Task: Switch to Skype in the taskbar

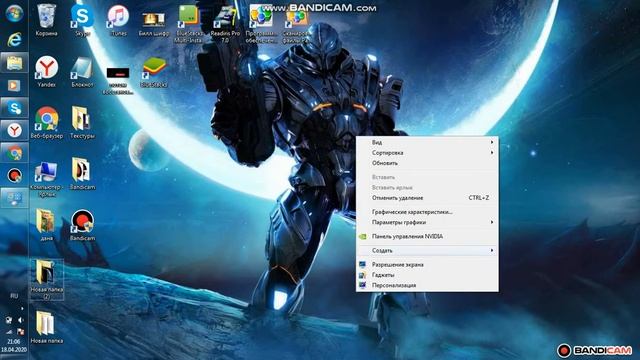Action: (14, 108)
